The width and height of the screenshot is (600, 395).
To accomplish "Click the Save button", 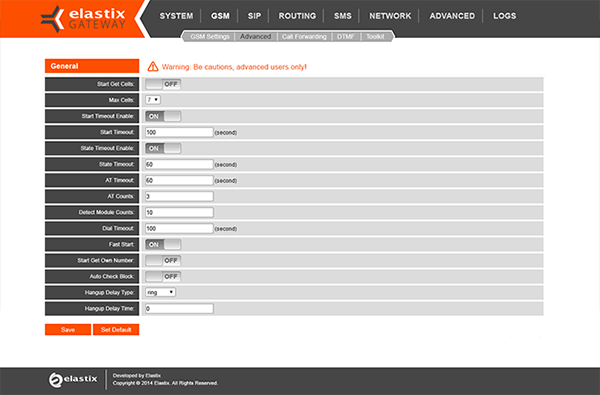I will click(68, 330).
